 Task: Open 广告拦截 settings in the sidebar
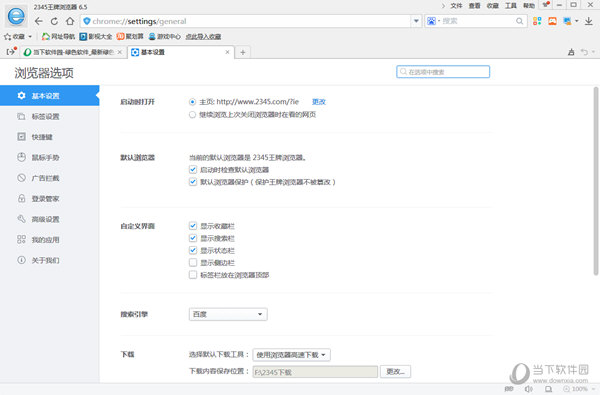pyautogui.click(x=50, y=178)
